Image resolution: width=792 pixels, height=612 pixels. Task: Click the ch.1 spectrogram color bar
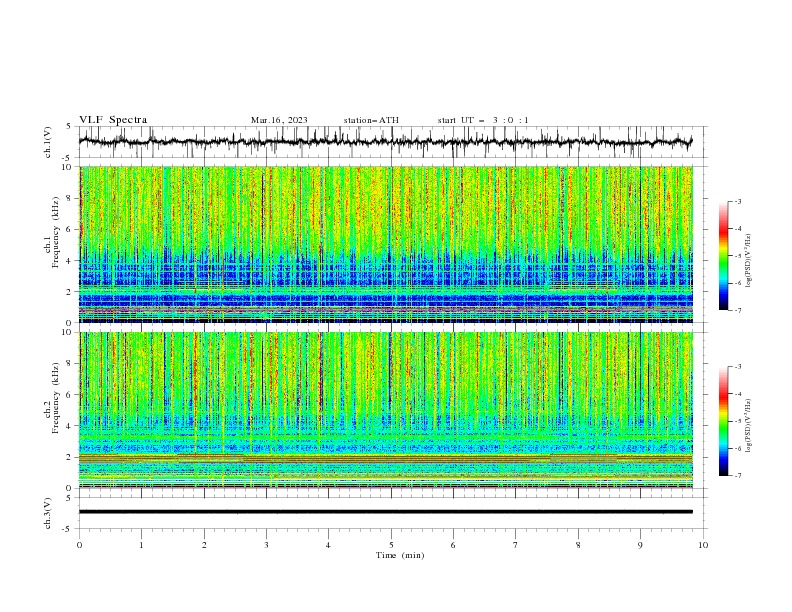click(x=723, y=256)
